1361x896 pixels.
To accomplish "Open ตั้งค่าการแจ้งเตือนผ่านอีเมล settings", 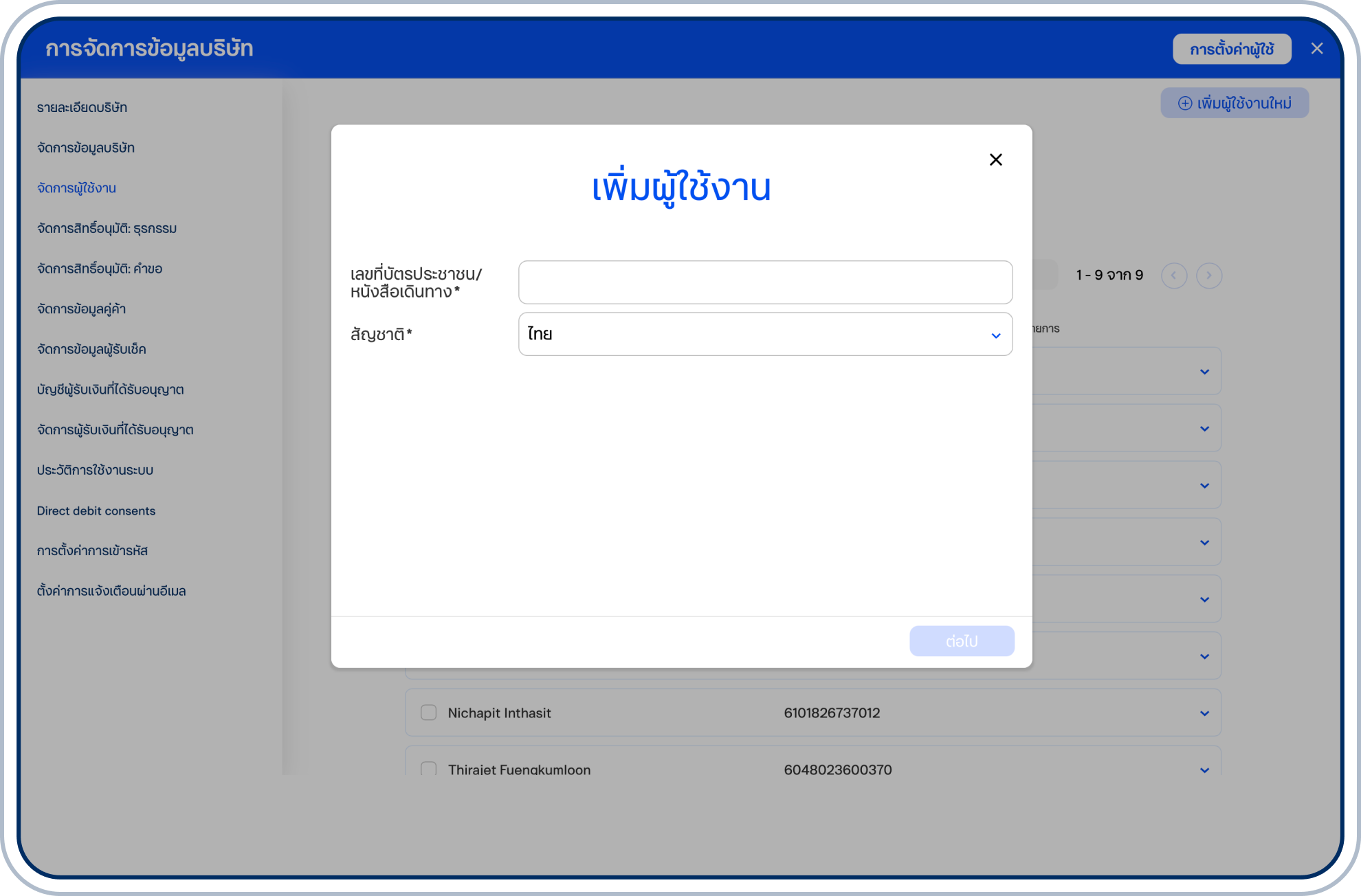I will [x=111, y=590].
